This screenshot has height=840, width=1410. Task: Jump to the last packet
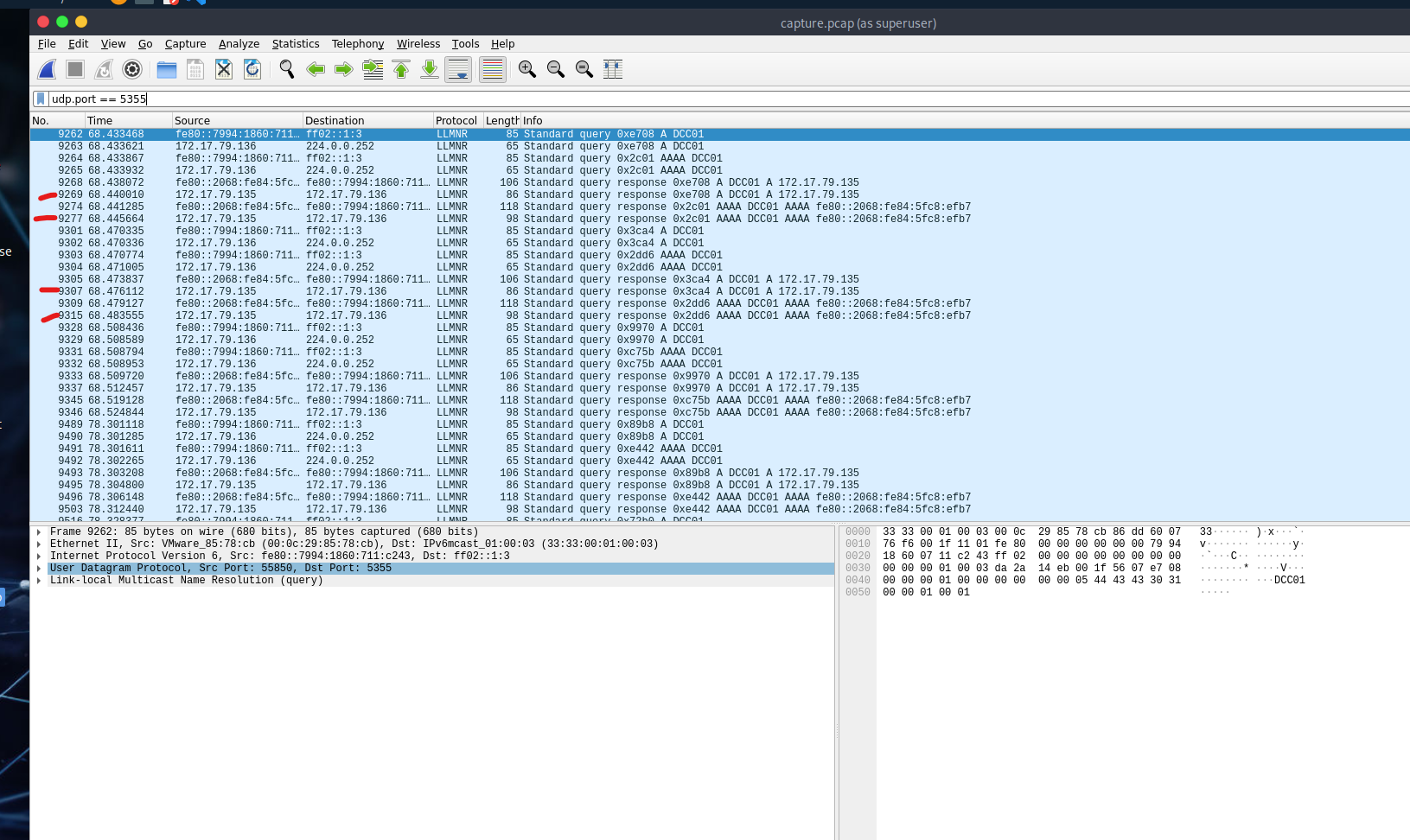430,69
